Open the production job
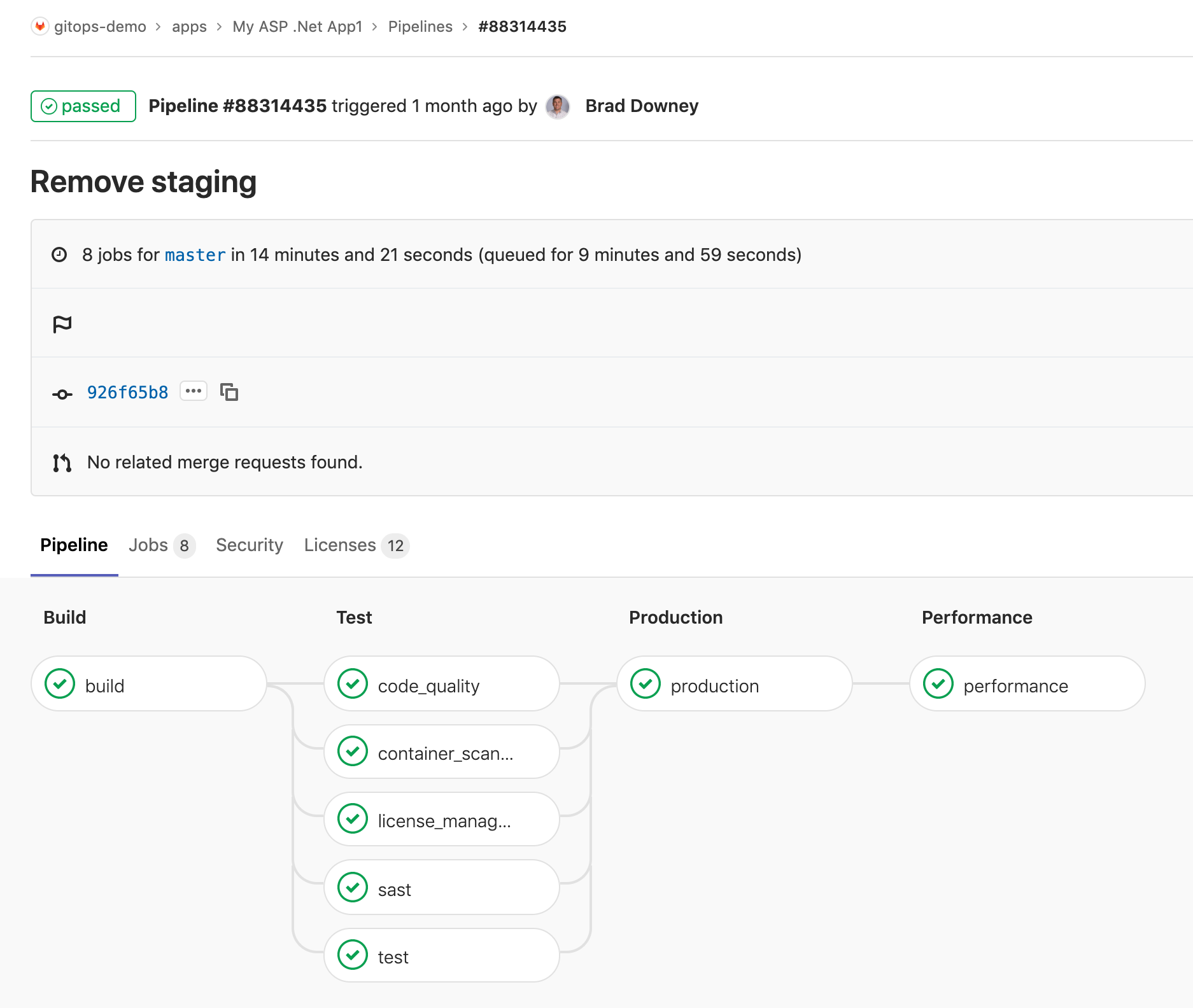Viewport: 1193px width, 1008px height. click(x=735, y=683)
